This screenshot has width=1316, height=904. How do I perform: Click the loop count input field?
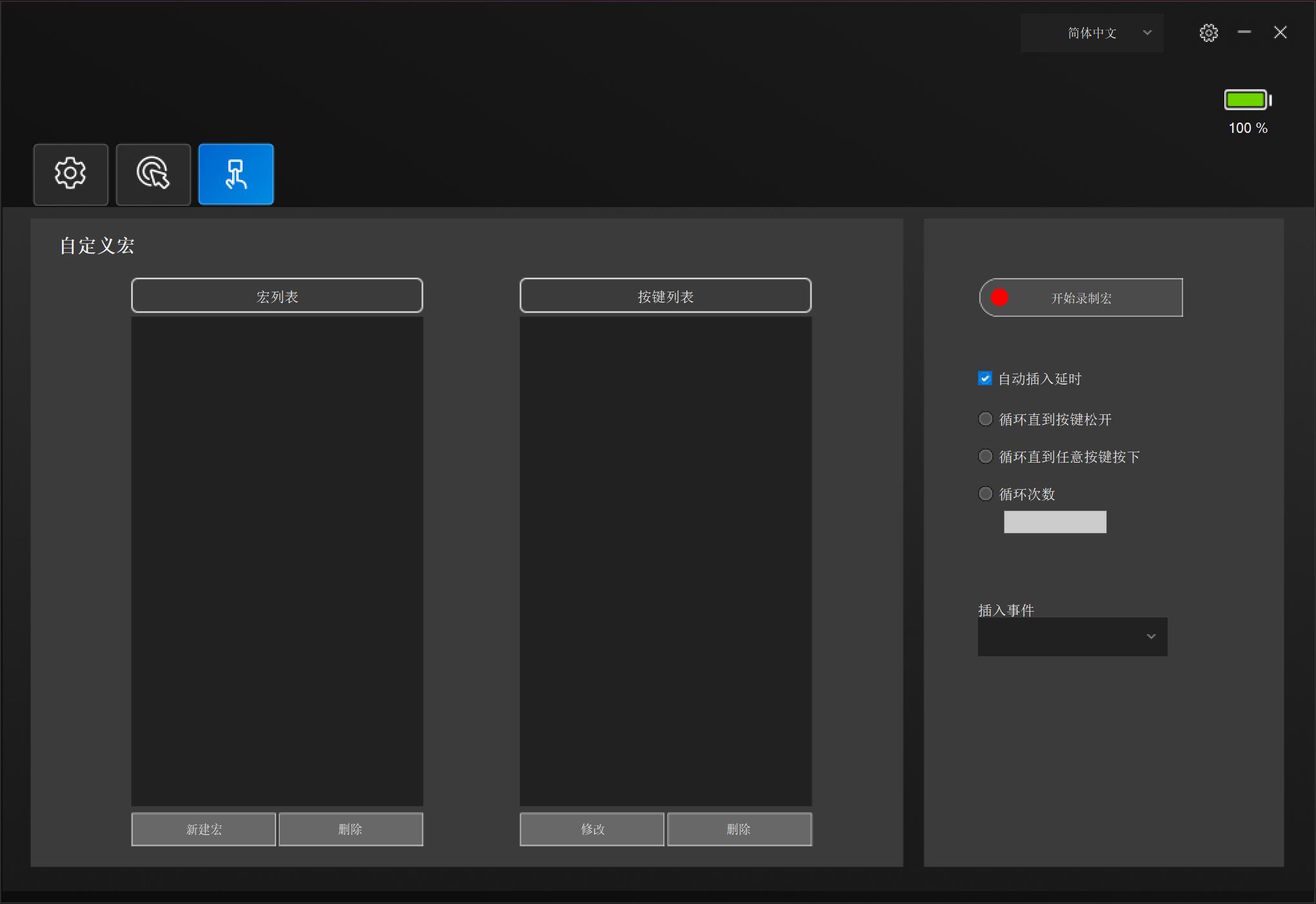(1055, 522)
